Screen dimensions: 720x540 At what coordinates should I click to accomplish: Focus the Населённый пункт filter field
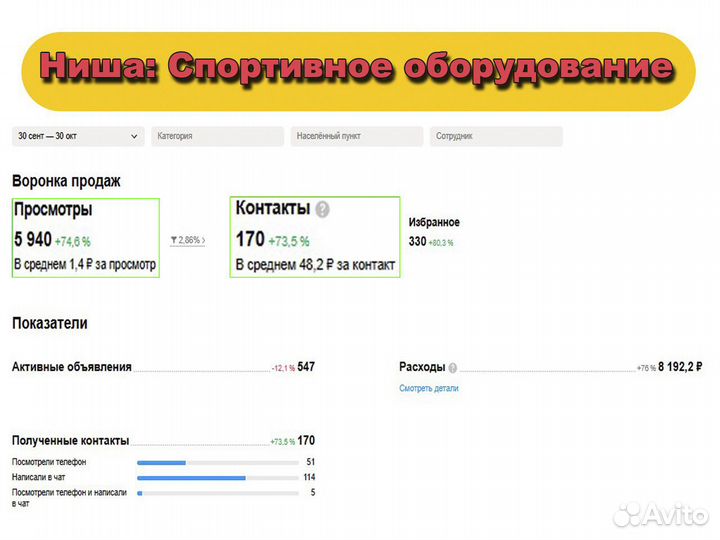(356, 136)
